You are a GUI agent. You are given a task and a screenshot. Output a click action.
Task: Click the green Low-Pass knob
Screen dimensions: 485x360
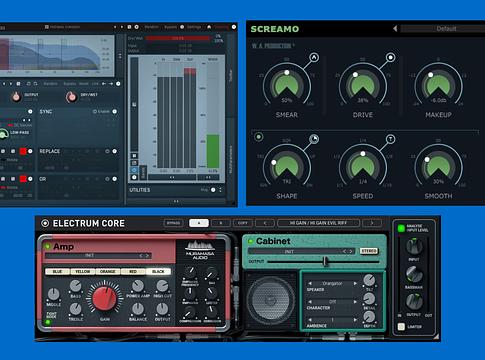pos(3,134)
